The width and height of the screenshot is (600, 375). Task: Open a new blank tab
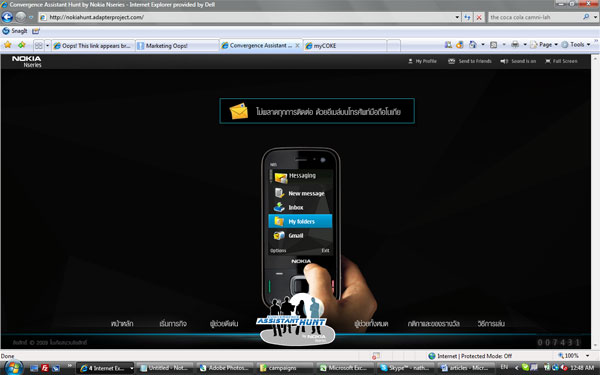394,46
